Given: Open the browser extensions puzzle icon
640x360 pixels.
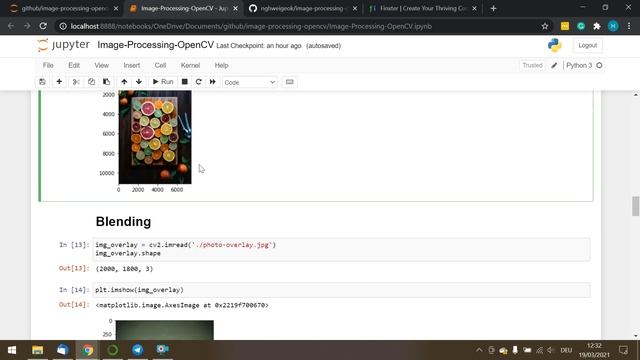Looking at the screenshot, I should coord(597,26).
